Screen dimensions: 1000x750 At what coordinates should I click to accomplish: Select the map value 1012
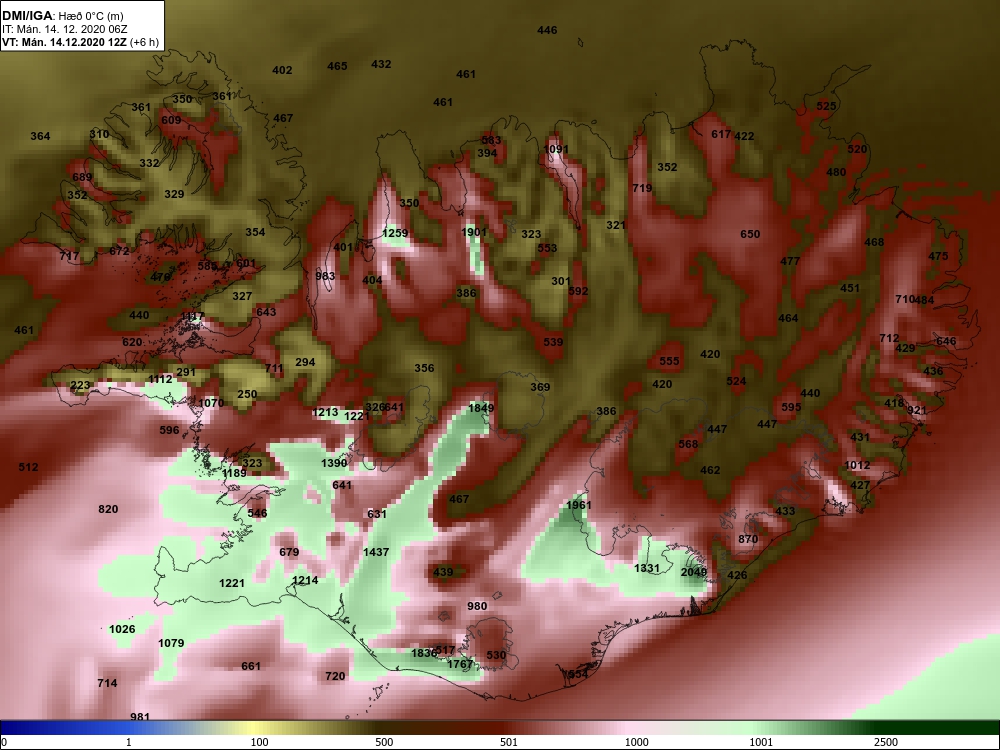[x=857, y=465]
